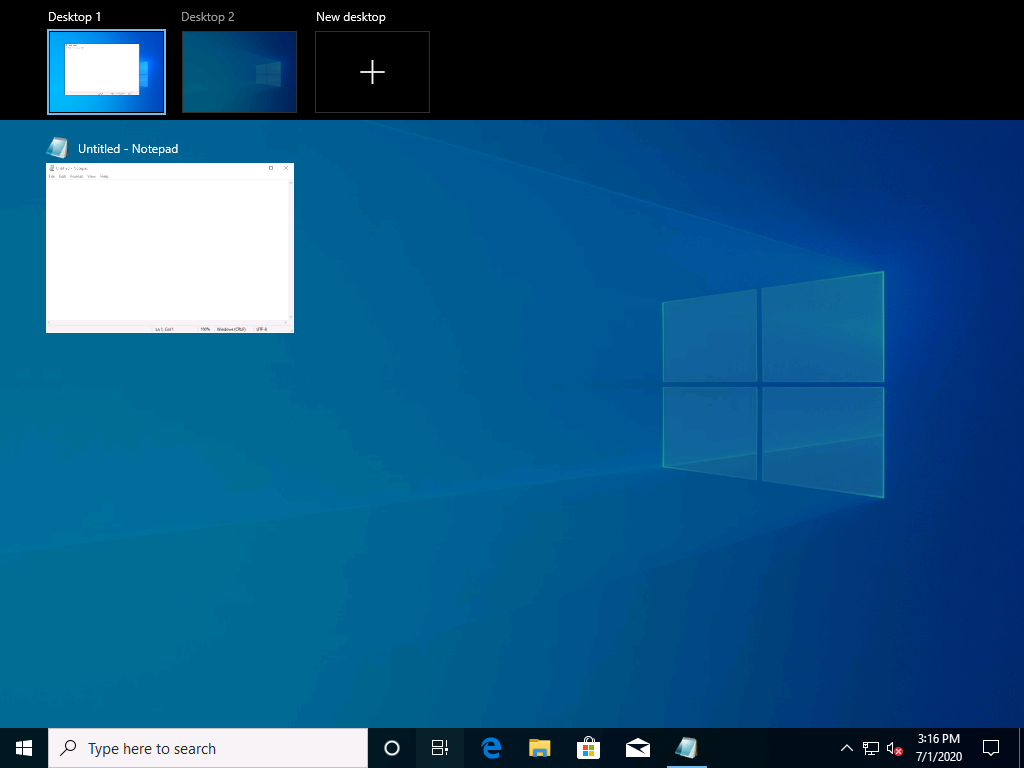Launch Microsoft Edge from the taskbar
Image resolution: width=1024 pixels, height=768 pixels.
pyautogui.click(x=490, y=747)
